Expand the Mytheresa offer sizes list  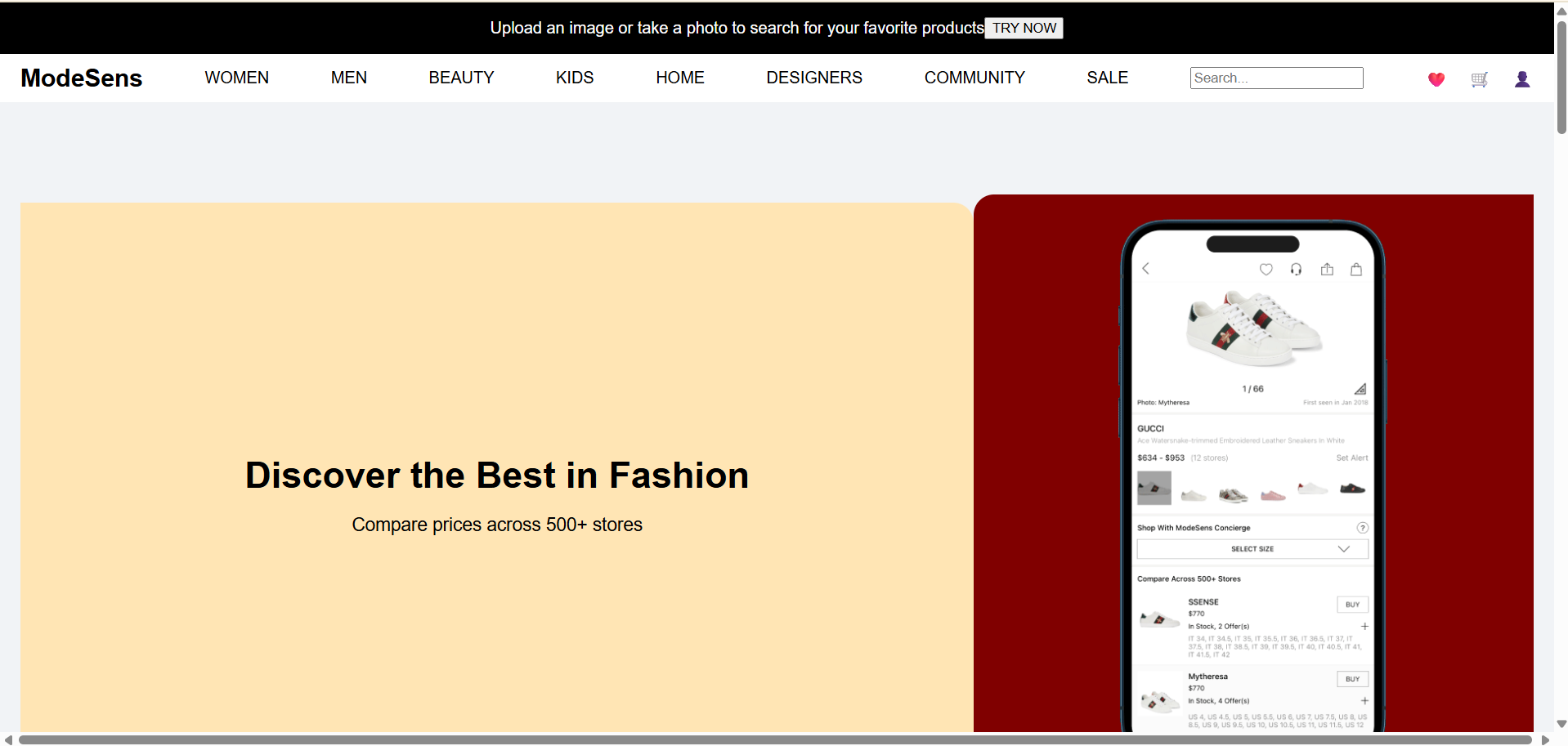tap(1364, 700)
